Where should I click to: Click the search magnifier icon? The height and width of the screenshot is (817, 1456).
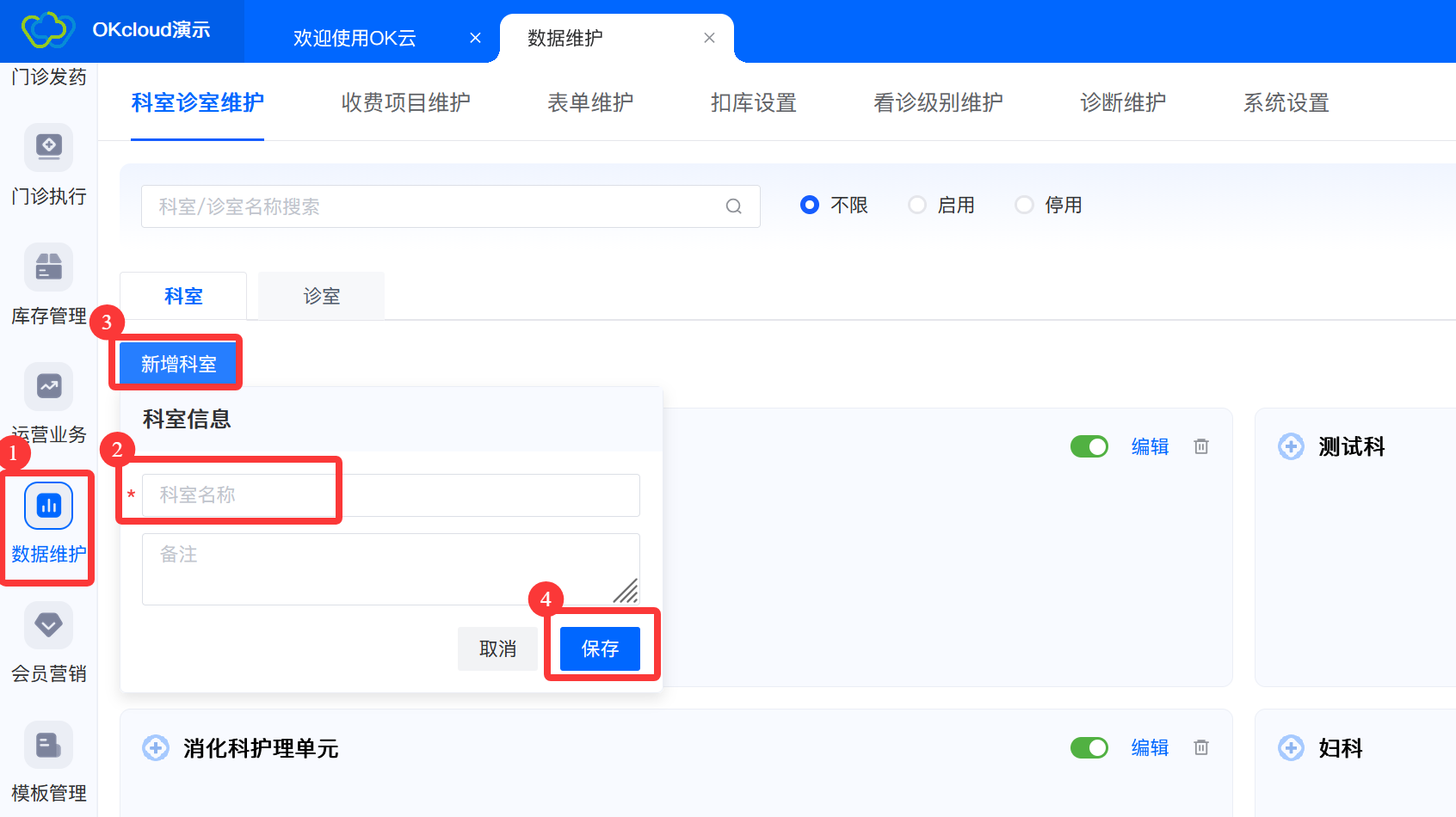(x=733, y=206)
